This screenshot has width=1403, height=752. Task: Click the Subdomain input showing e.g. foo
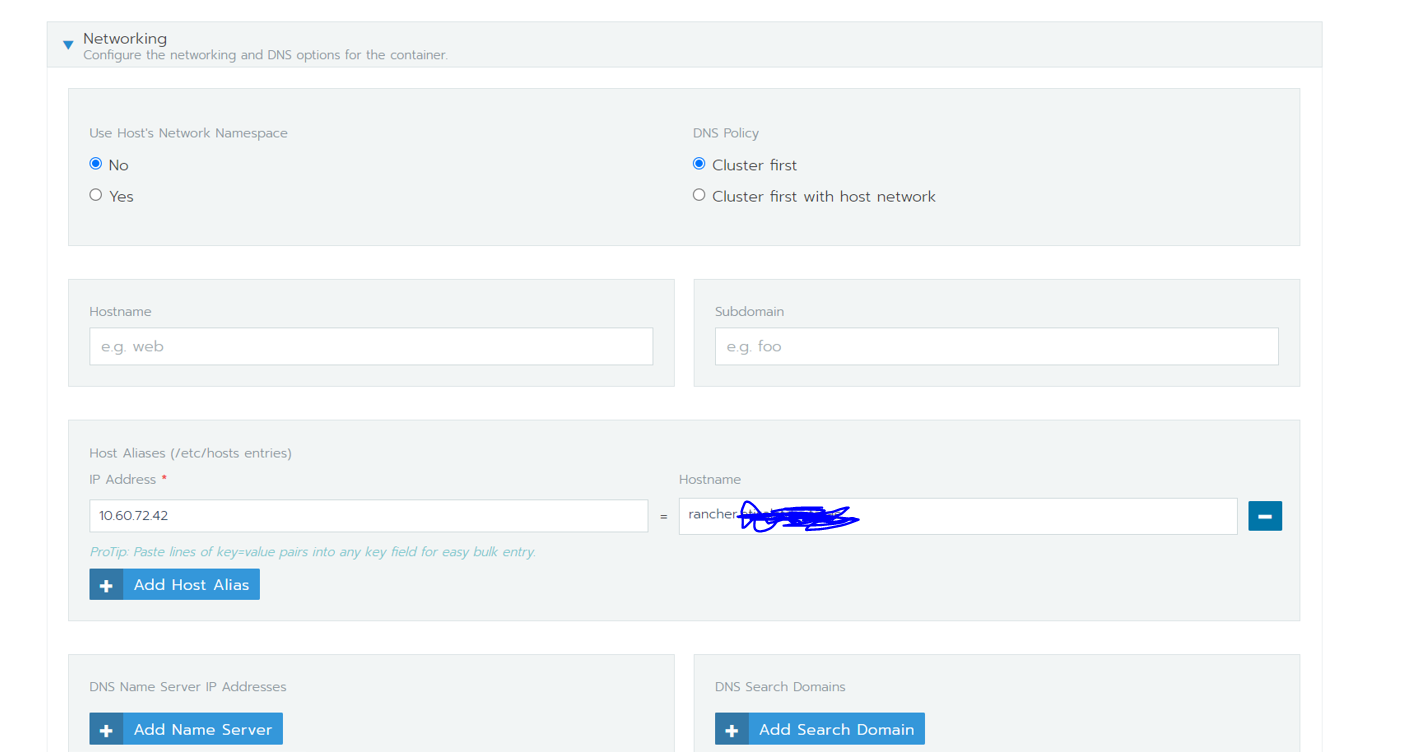995,345
